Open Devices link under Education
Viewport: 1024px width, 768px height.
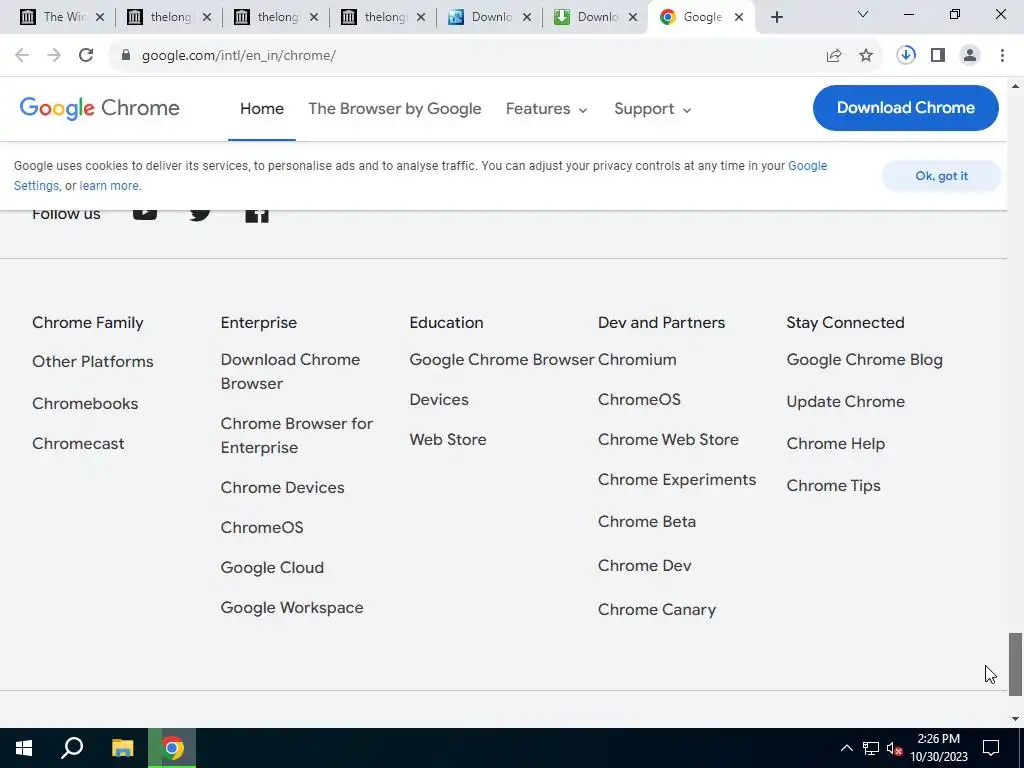pos(439,400)
